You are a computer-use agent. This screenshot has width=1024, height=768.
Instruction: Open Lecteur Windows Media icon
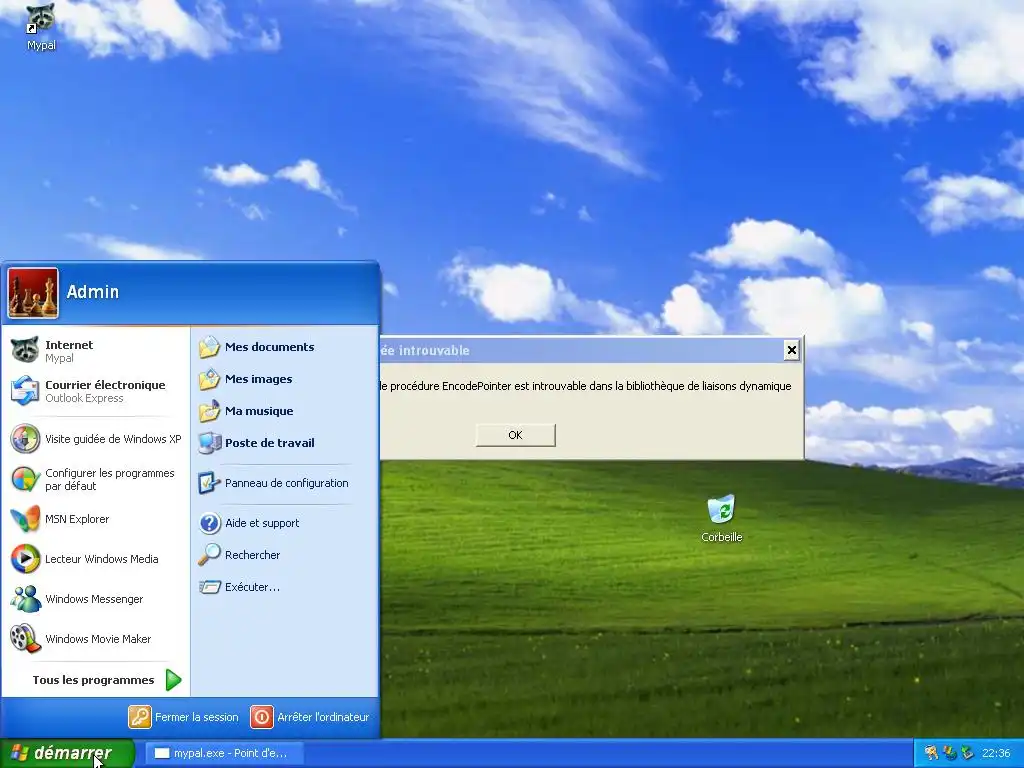25,559
